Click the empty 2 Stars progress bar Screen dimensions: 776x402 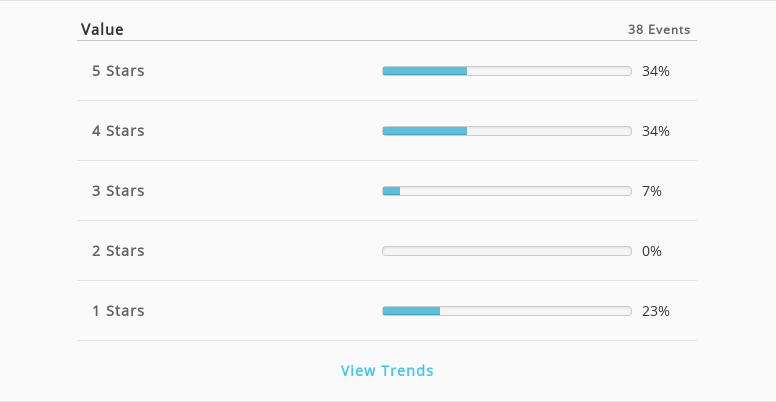coord(507,251)
